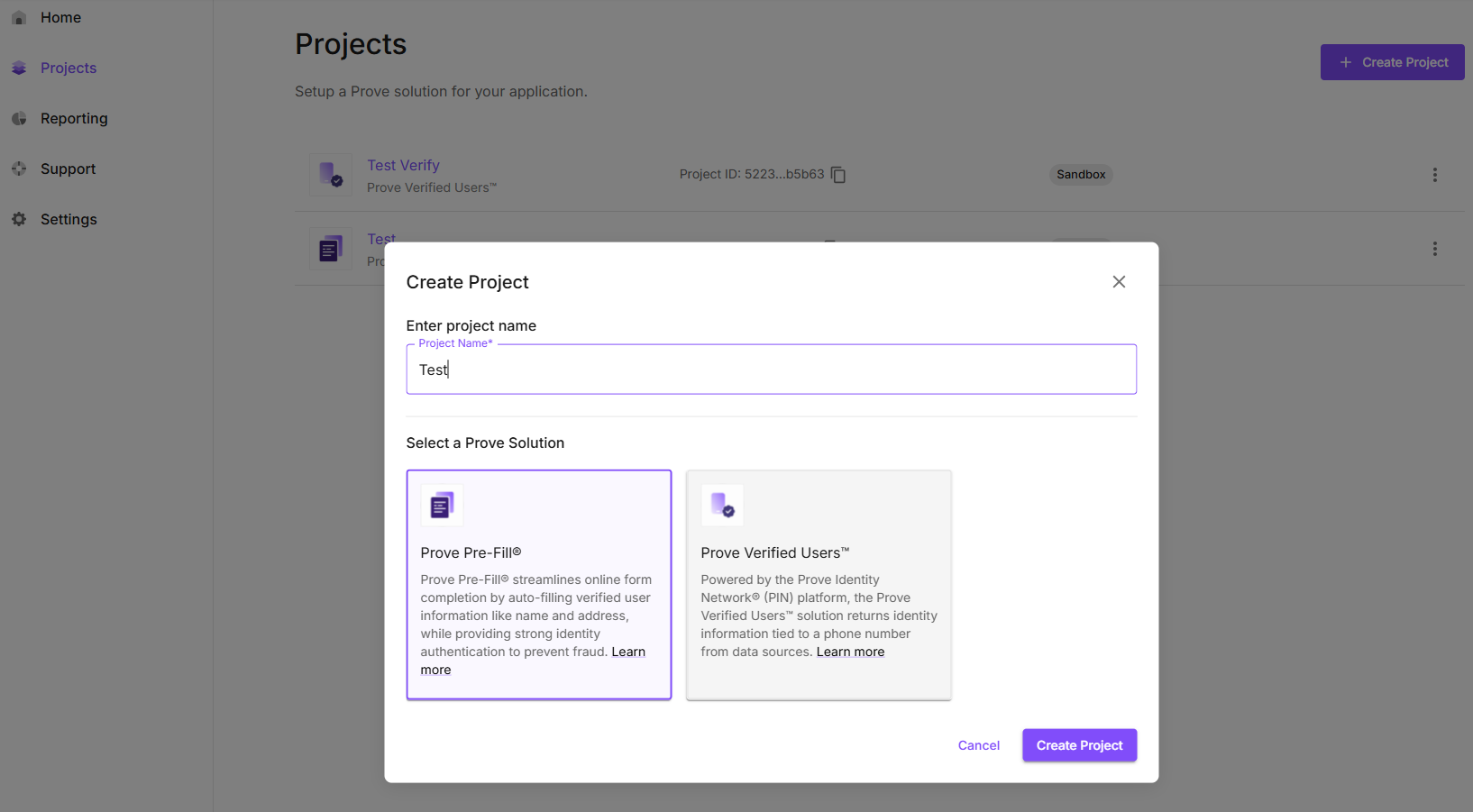Open the Reporting menu item
The width and height of the screenshot is (1473, 812).
click(x=74, y=119)
